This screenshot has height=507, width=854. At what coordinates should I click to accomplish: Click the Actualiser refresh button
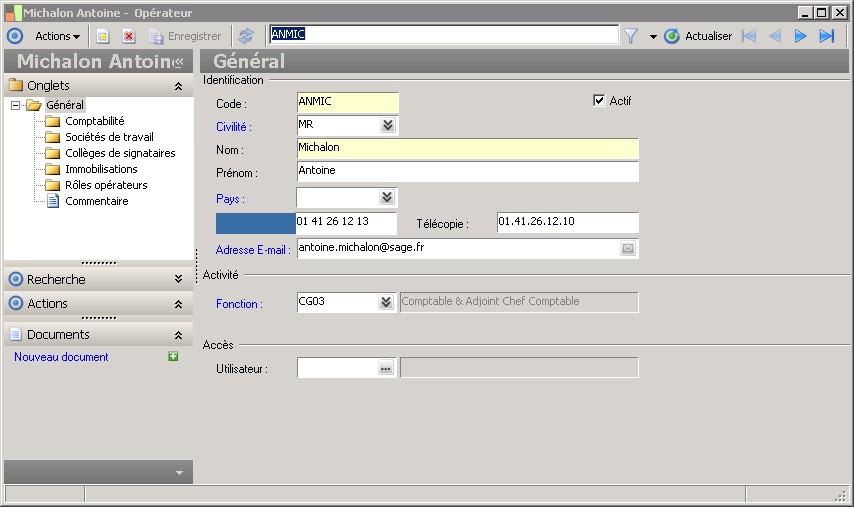(x=698, y=36)
